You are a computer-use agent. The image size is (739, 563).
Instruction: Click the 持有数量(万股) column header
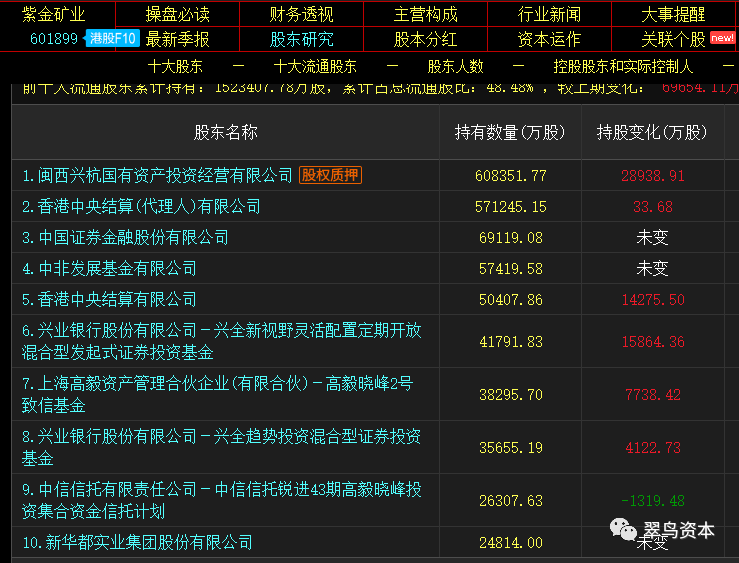510,132
